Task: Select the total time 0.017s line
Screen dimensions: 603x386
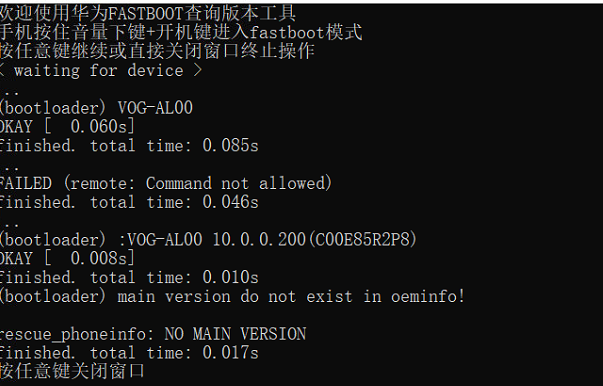Action: 129,353
